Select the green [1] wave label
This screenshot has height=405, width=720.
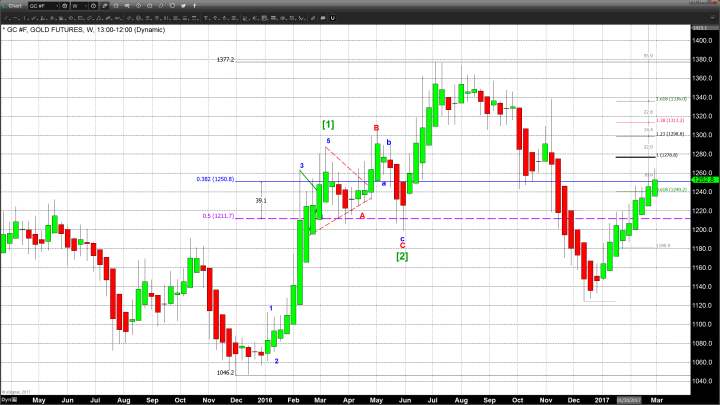tap(329, 124)
